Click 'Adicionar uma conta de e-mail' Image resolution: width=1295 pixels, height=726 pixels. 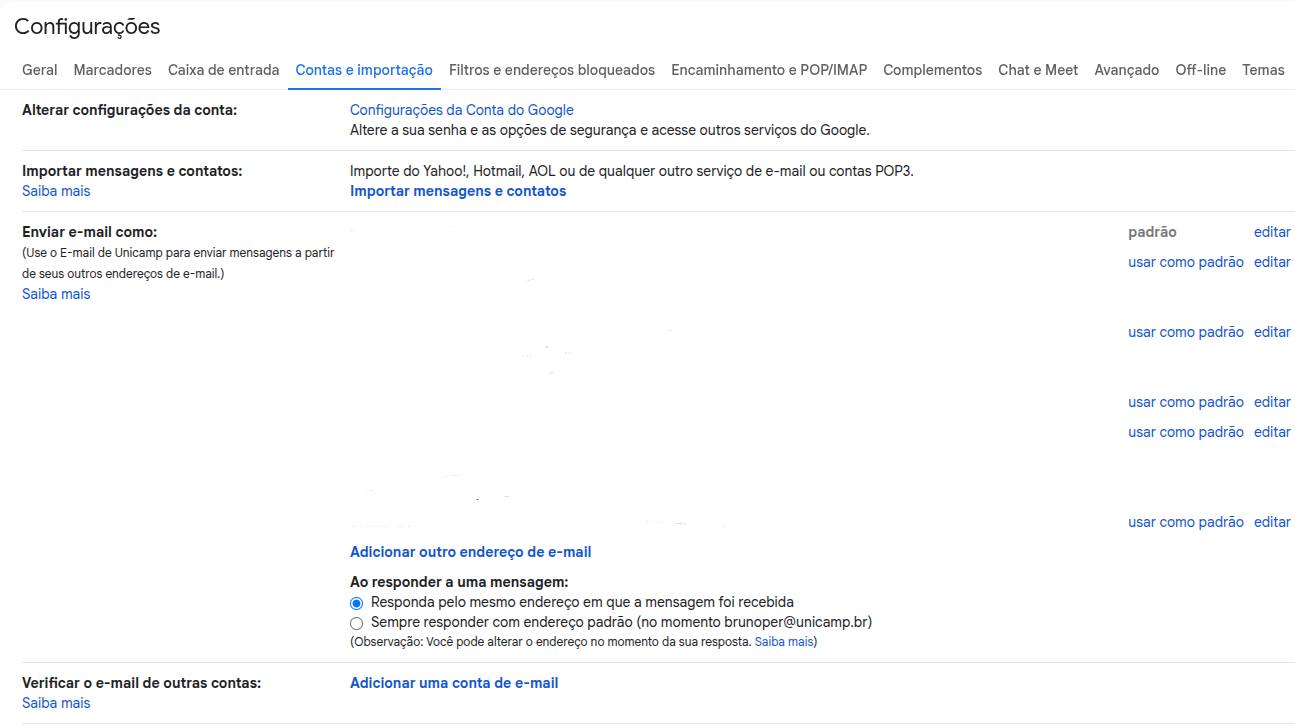[x=454, y=683]
